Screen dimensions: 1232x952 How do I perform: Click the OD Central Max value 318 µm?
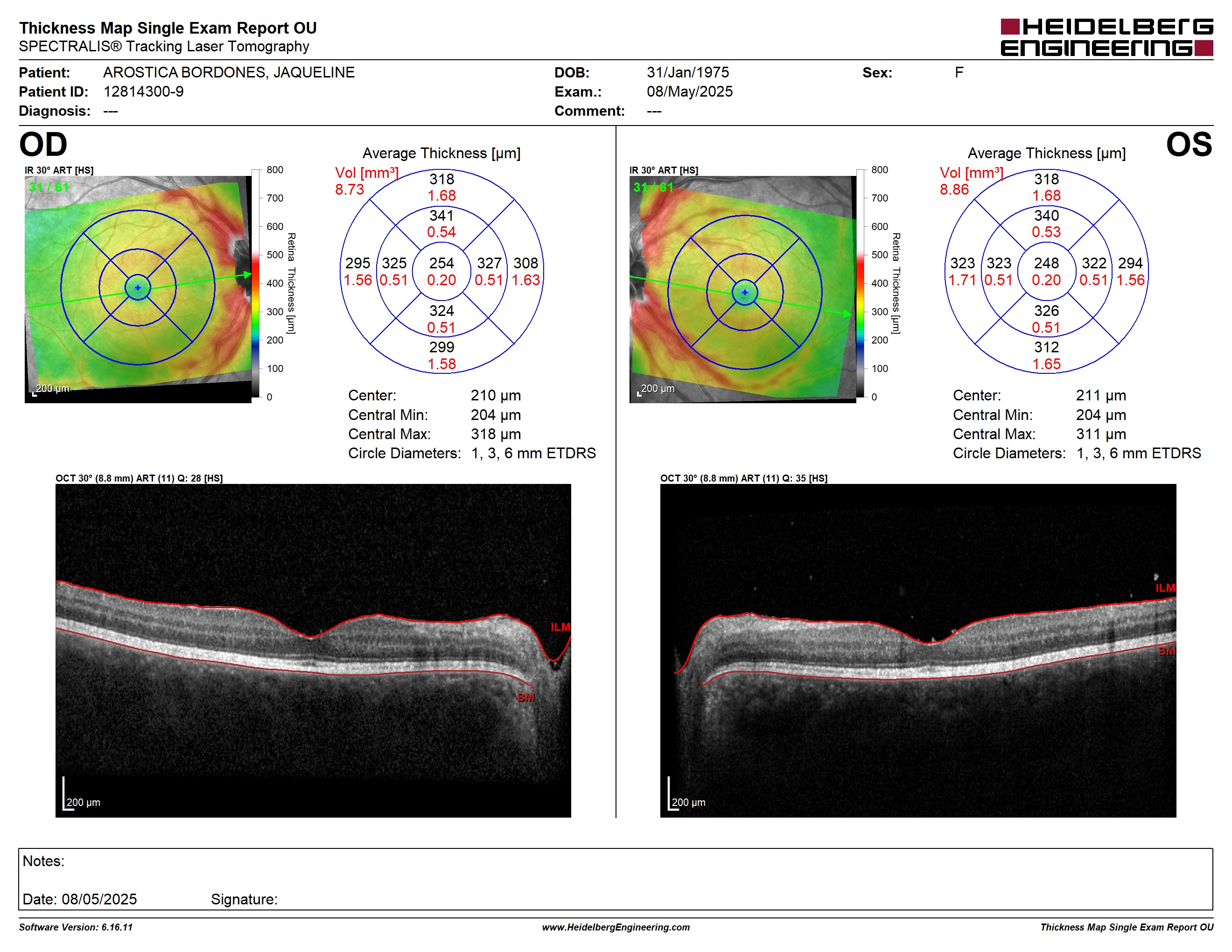coord(495,434)
